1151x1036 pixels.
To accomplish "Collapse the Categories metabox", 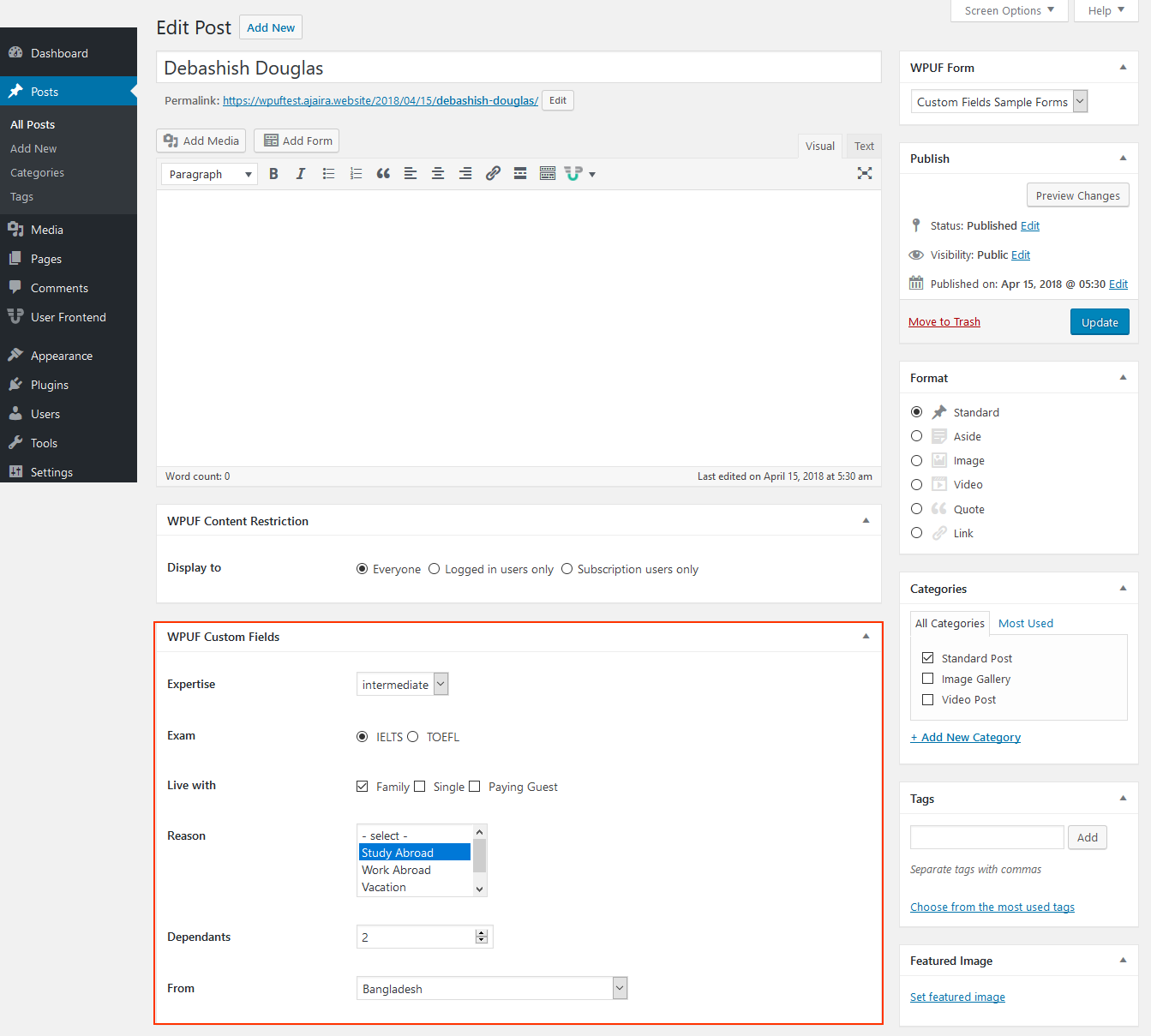I will 1123,589.
